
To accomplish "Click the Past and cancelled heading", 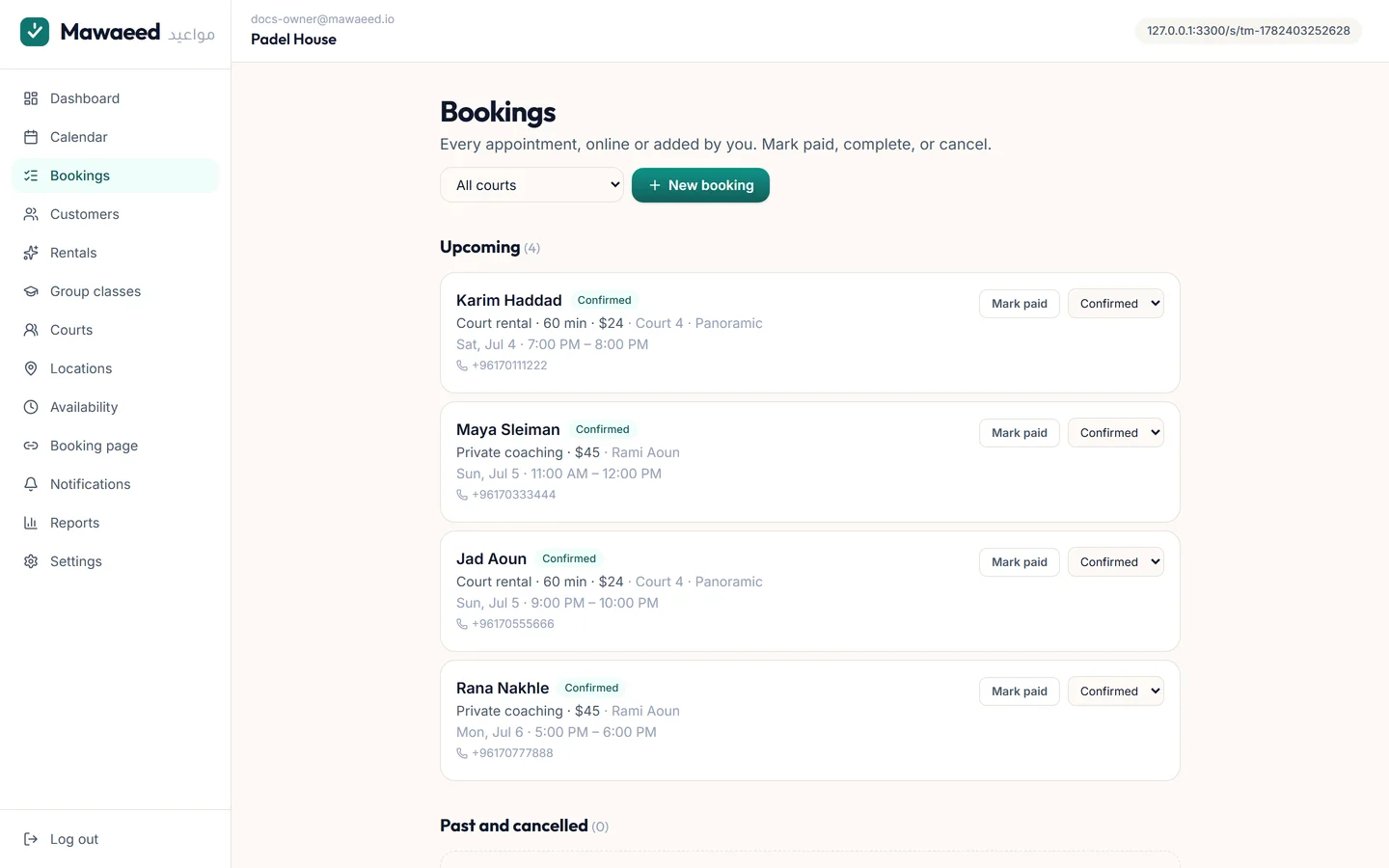I will pos(514,826).
